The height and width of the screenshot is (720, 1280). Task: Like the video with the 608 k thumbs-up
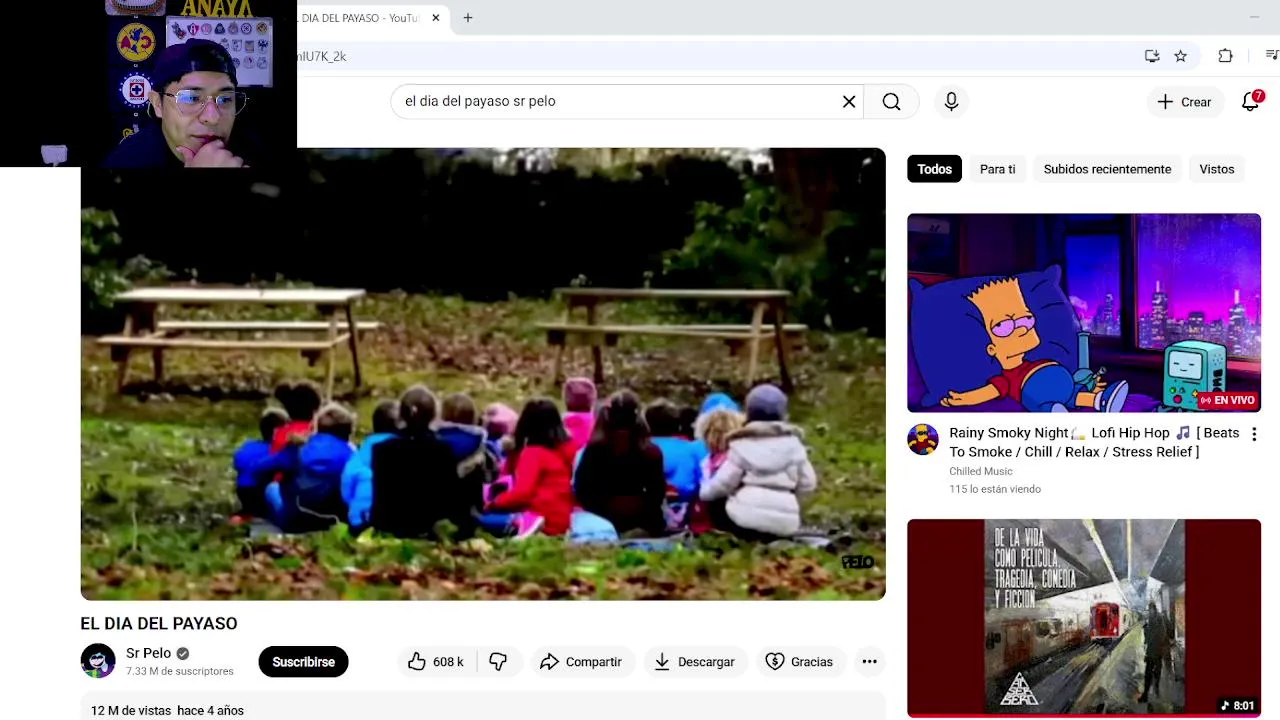[435, 662]
